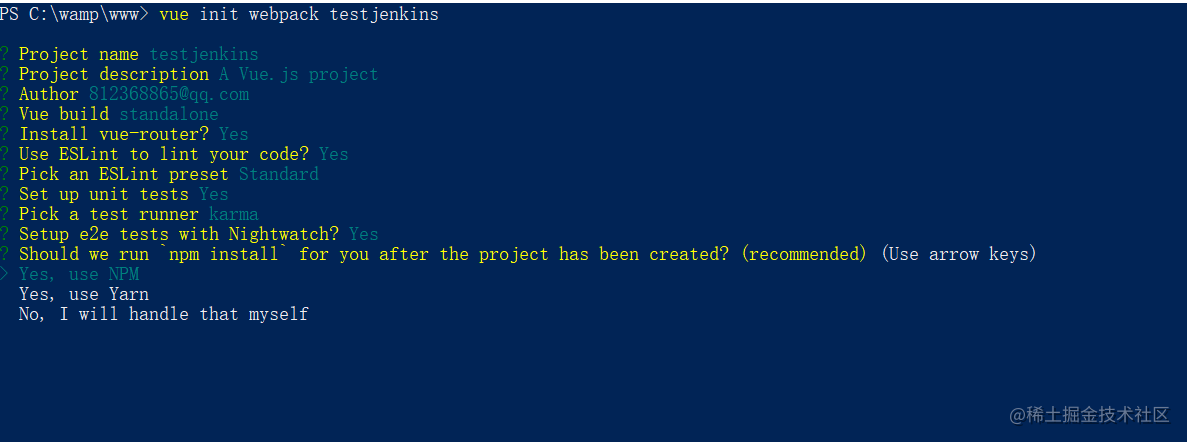The width and height of the screenshot is (1187, 442).
Task: Click the question mark before Author
Action: pos(5,94)
